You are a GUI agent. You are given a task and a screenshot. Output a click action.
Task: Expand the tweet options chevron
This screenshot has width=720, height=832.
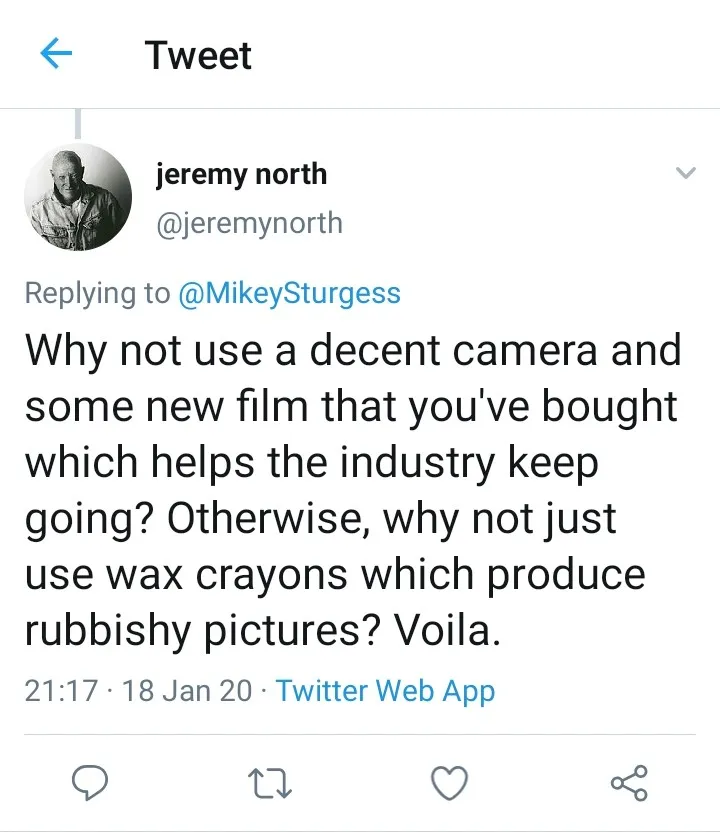click(686, 173)
